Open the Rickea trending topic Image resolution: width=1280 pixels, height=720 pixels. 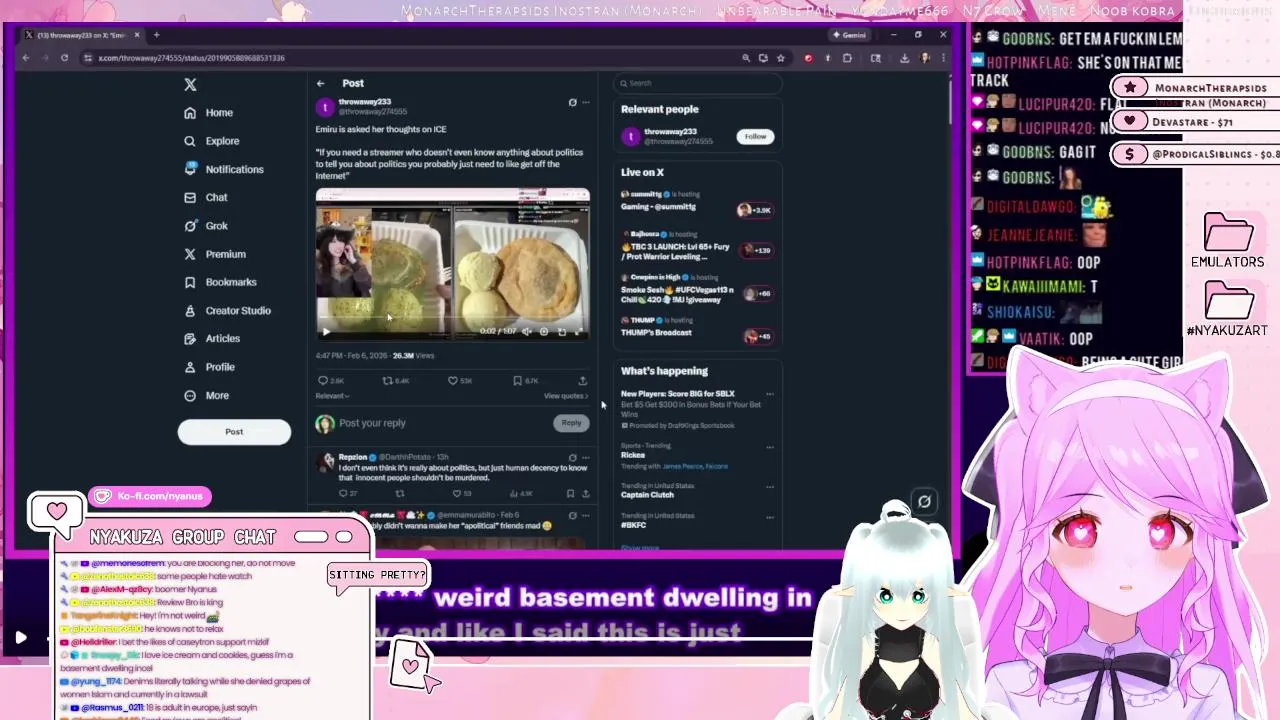click(x=633, y=456)
